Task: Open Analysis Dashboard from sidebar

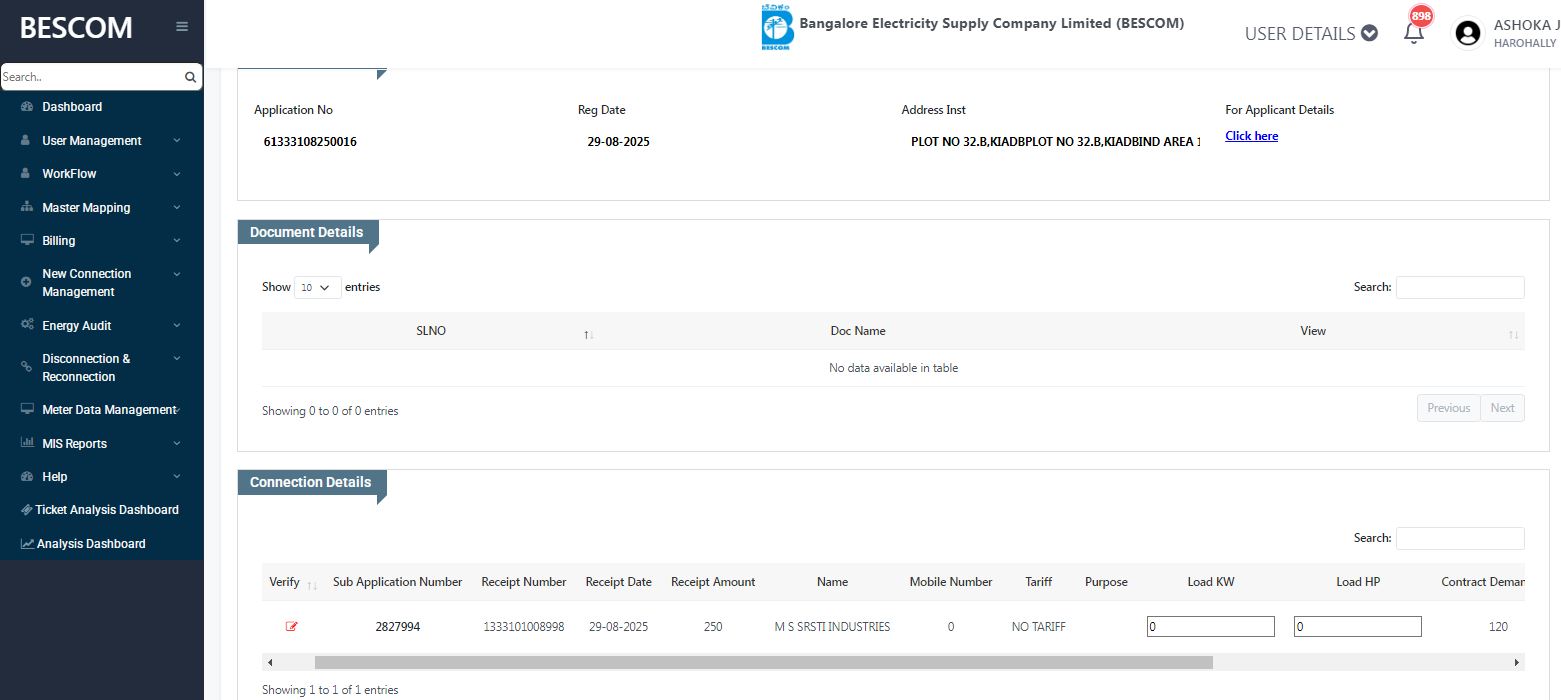Action: pyautogui.click(x=91, y=544)
